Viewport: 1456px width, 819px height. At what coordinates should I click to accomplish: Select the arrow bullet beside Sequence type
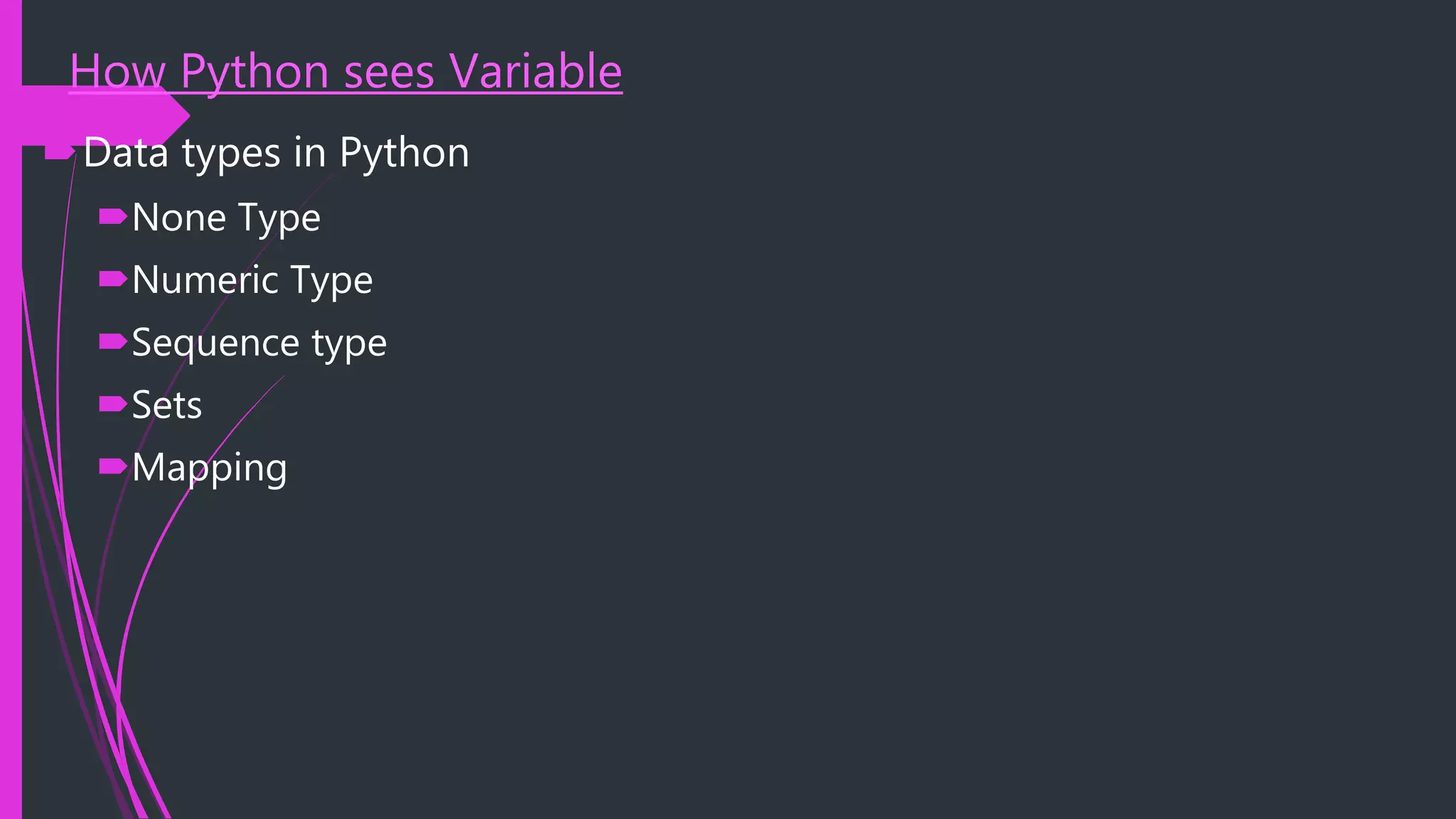112,341
